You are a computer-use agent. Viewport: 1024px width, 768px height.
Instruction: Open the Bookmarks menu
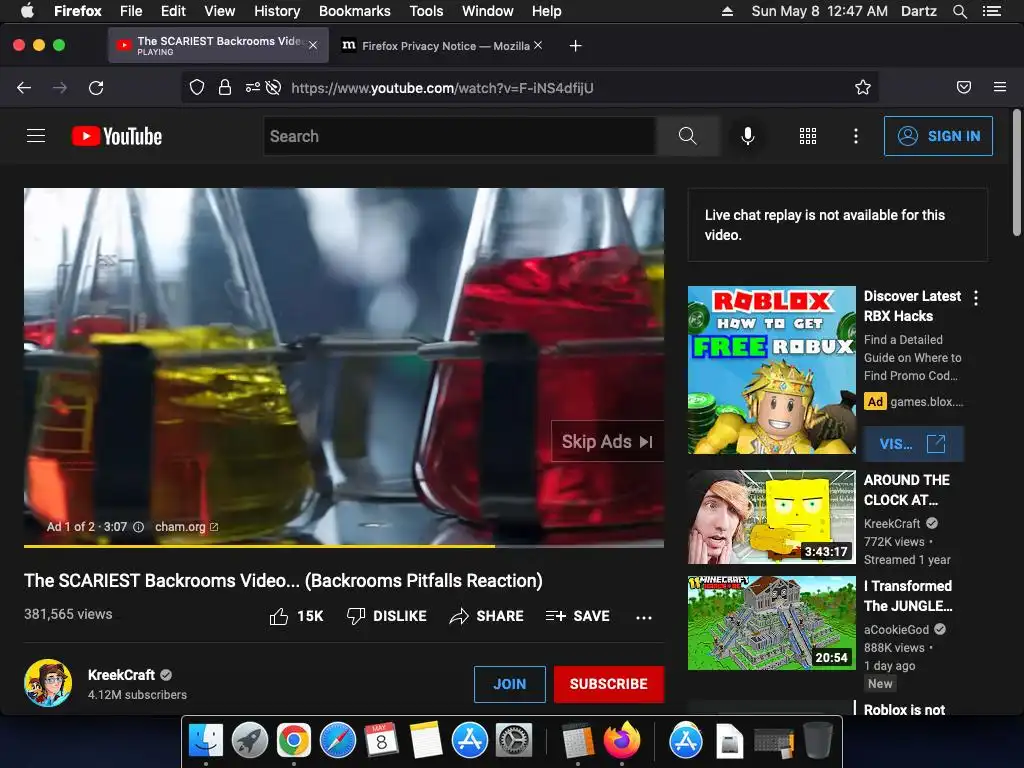pyautogui.click(x=355, y=11)
